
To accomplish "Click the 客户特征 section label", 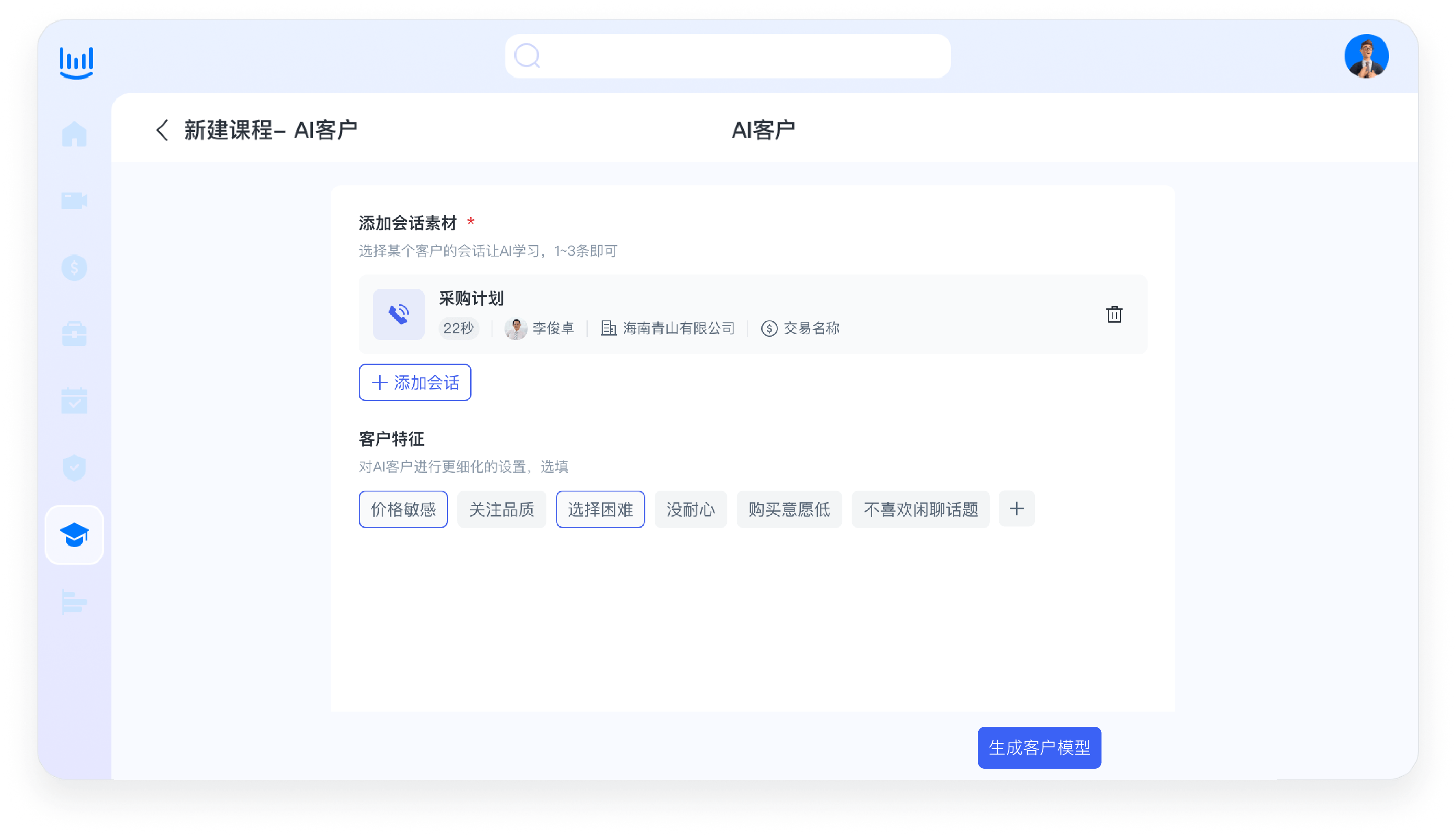I will tap(392, 439).
